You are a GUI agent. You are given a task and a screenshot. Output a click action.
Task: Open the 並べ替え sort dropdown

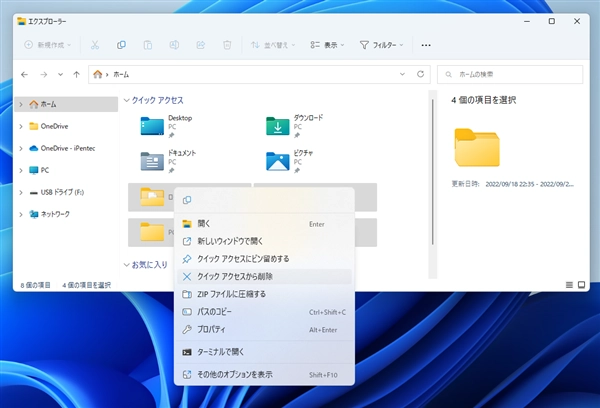(x=273, y=45)
